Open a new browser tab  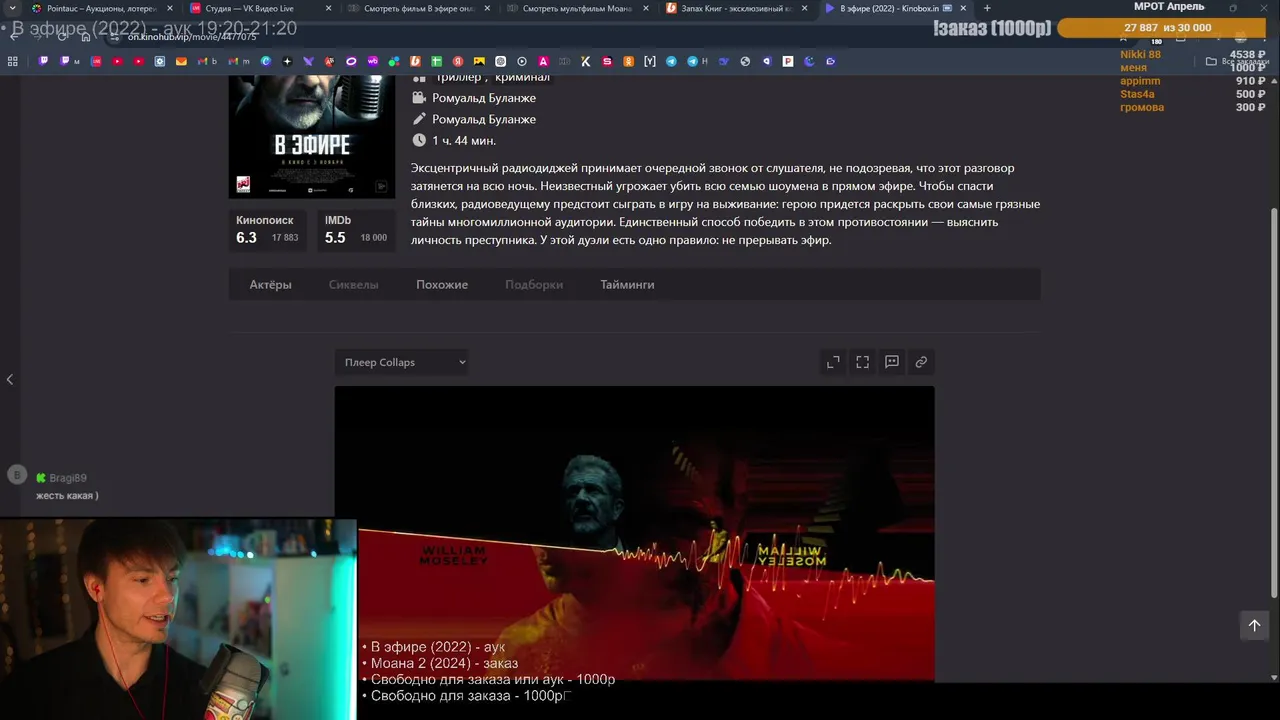(987, 8)
